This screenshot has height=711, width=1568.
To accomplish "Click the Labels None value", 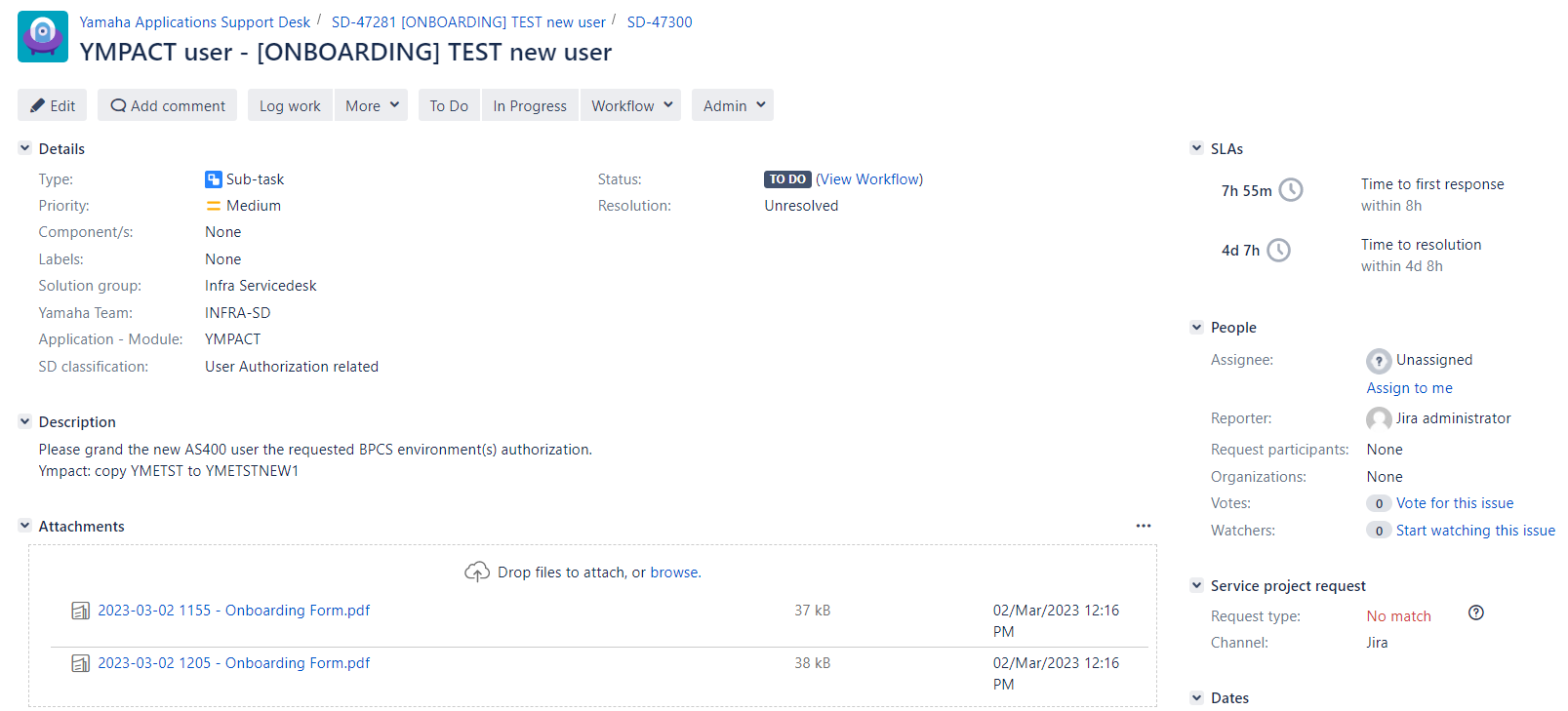I will 222,259.
